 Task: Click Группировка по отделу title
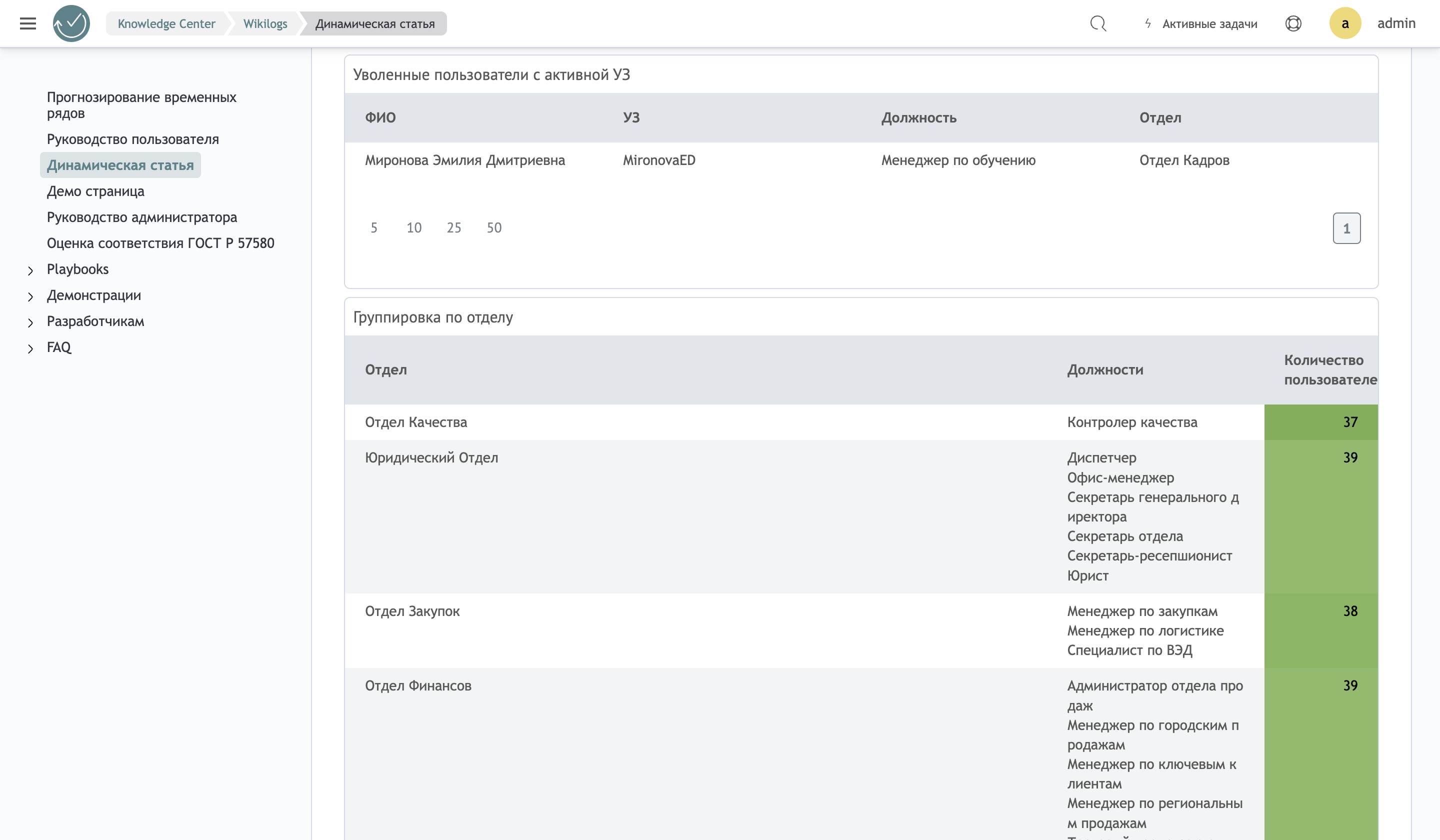point(432,317)
